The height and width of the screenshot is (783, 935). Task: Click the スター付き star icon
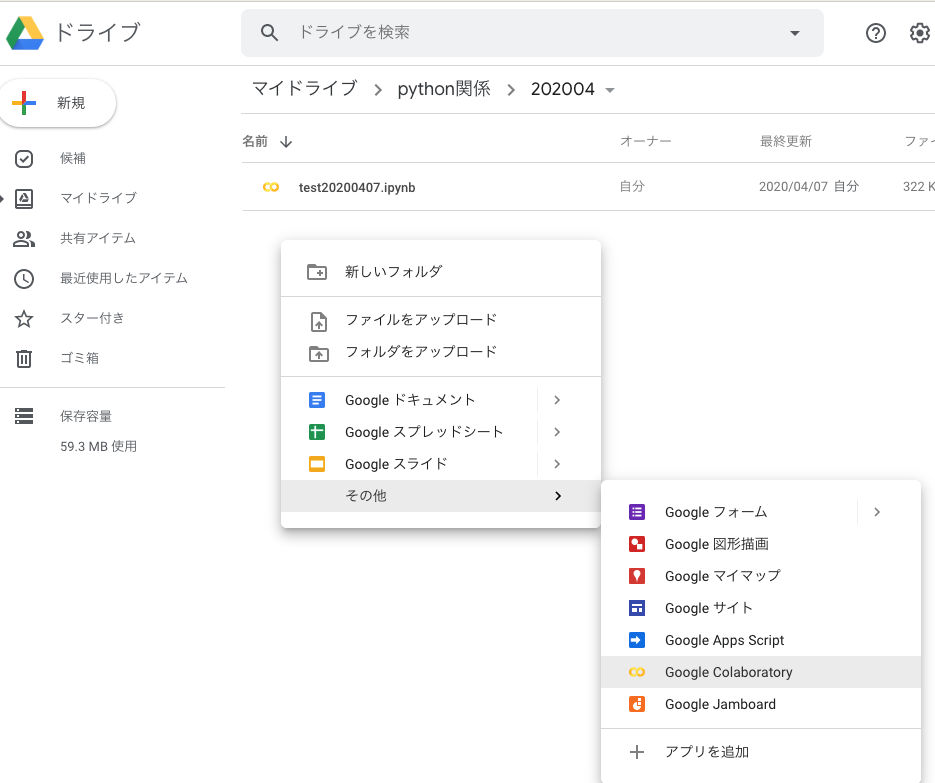(24, 318)
